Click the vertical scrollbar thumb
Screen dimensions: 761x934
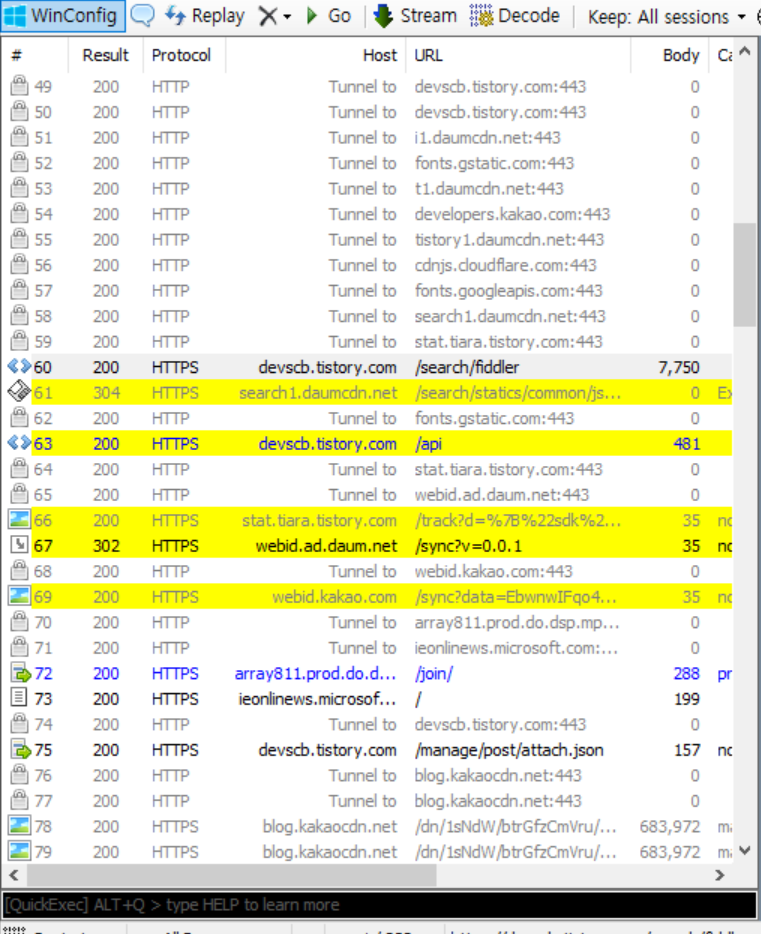click(744, 275)
